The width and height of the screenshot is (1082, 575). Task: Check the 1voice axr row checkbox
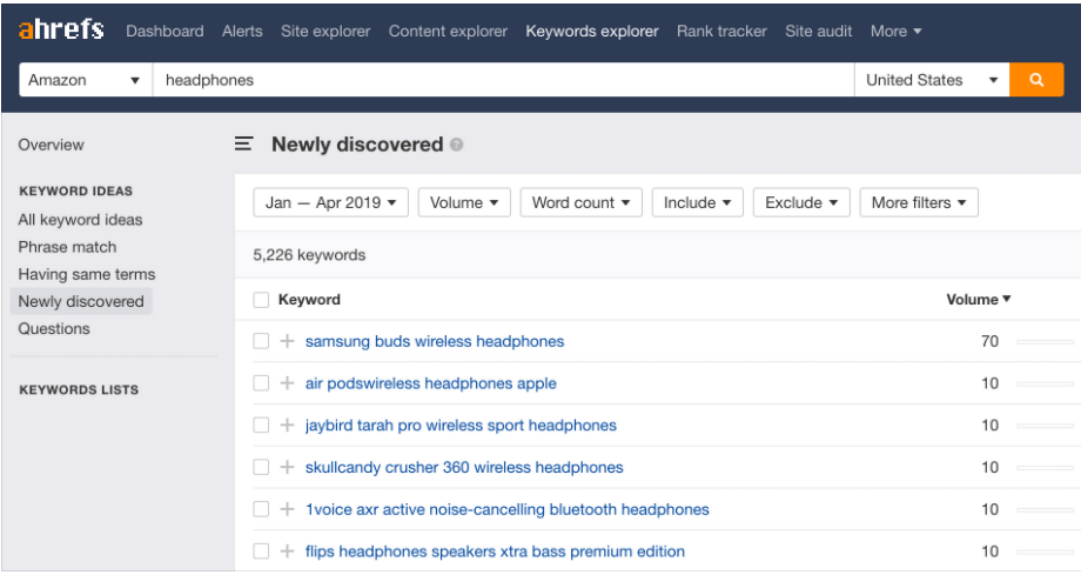(x=261, y=509)
